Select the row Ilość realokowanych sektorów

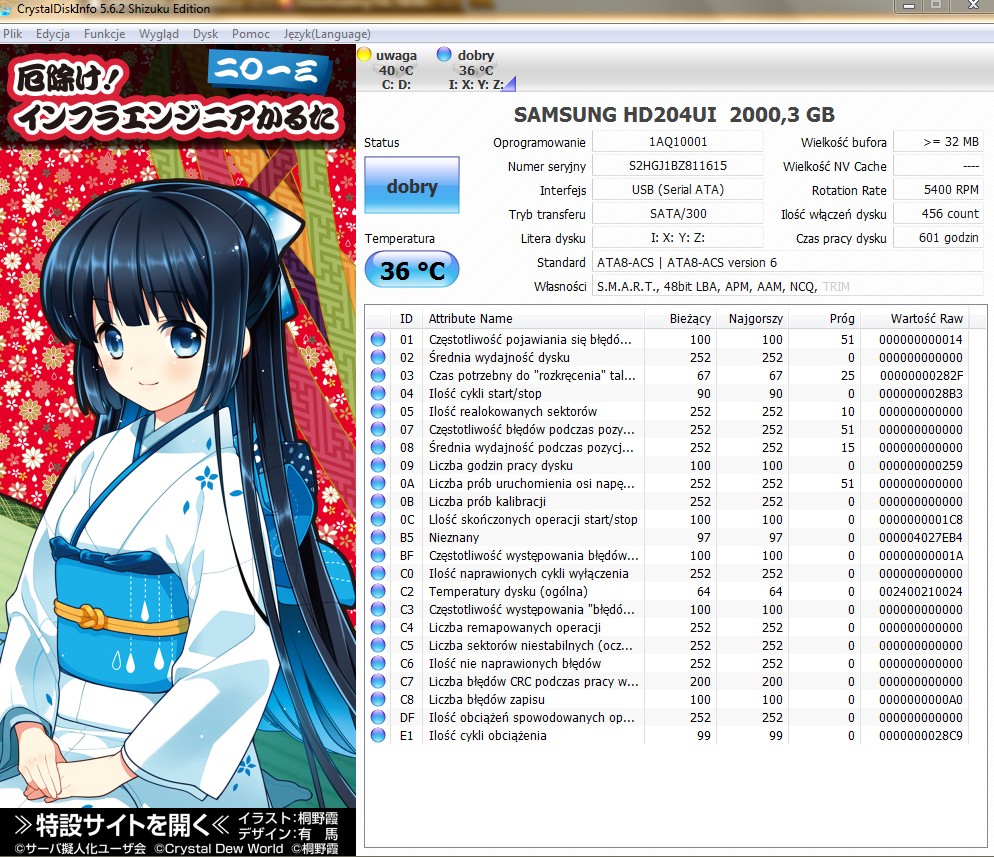pos(667,411)
